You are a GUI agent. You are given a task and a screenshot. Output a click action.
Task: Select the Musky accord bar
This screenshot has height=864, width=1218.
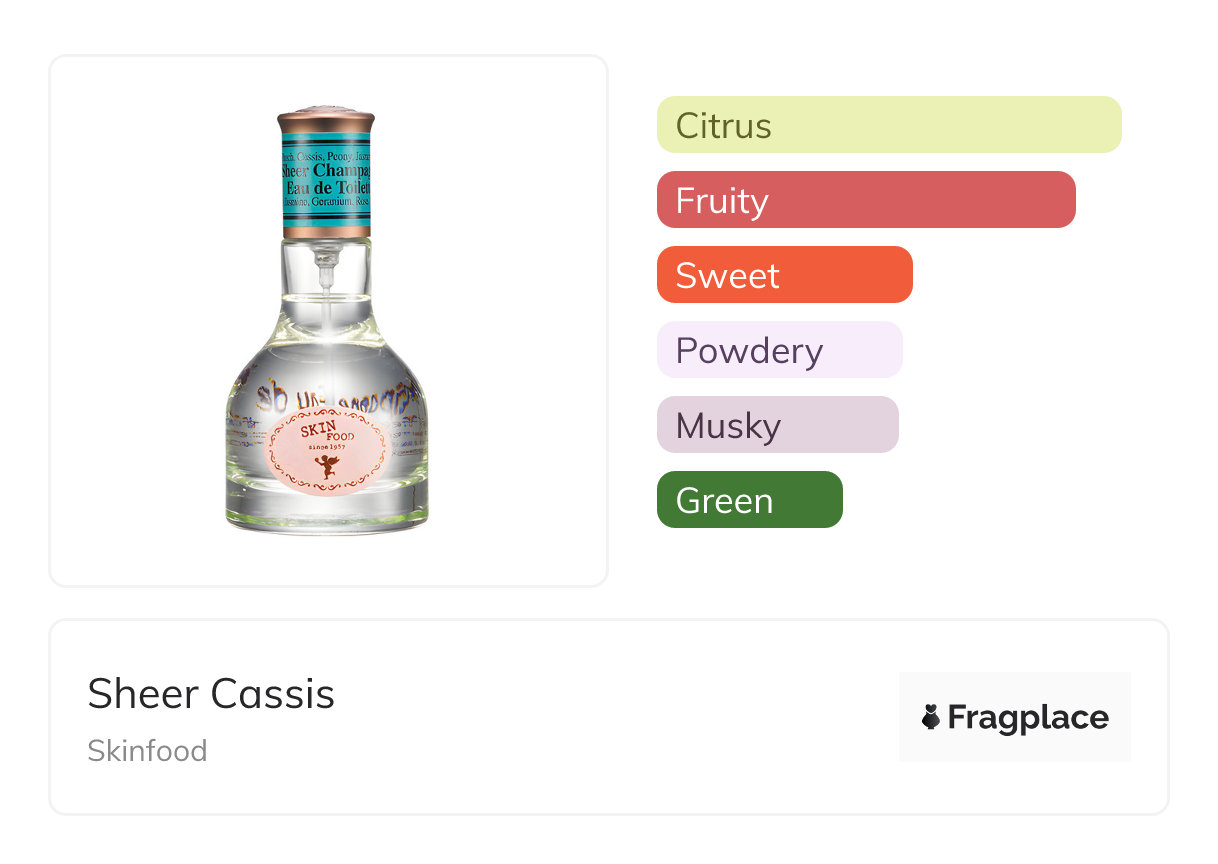tap(777, 425)
